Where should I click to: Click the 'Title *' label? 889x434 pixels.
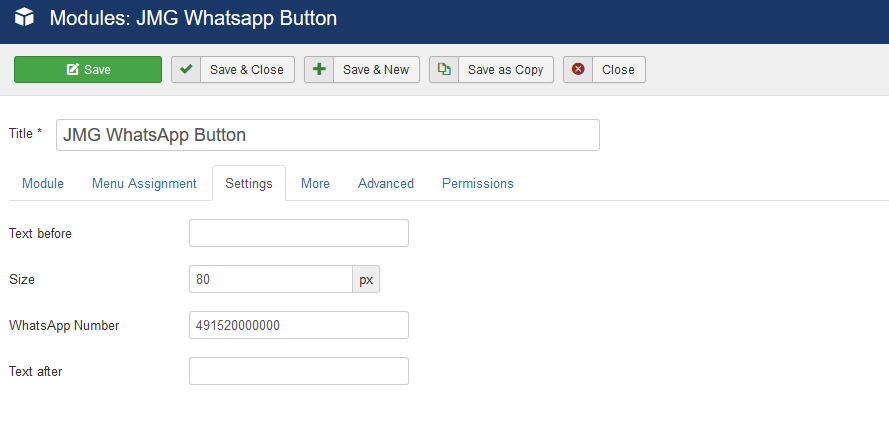click(x=26, y=133)
